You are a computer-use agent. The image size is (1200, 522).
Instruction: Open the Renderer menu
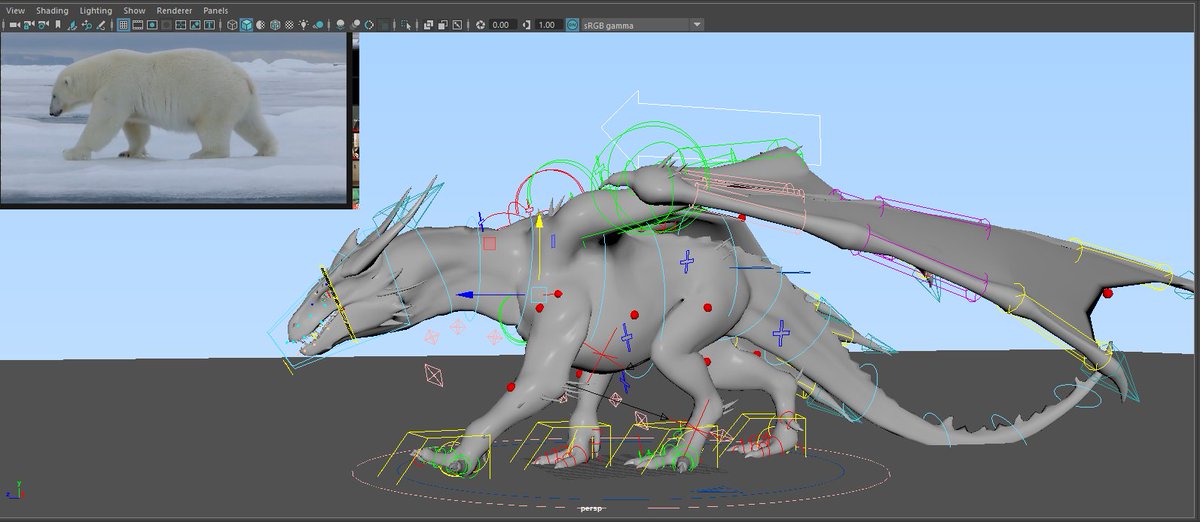pos(174,10)
